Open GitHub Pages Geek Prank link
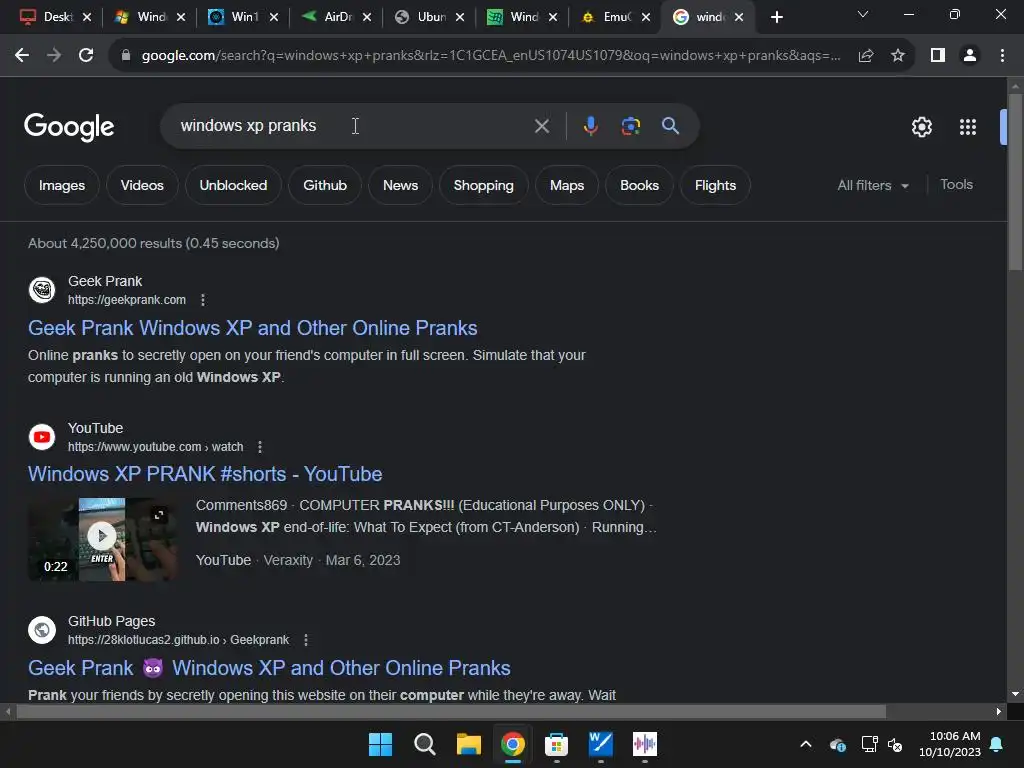The height and width of the screenshot is (768, 1024). point(269,668)
